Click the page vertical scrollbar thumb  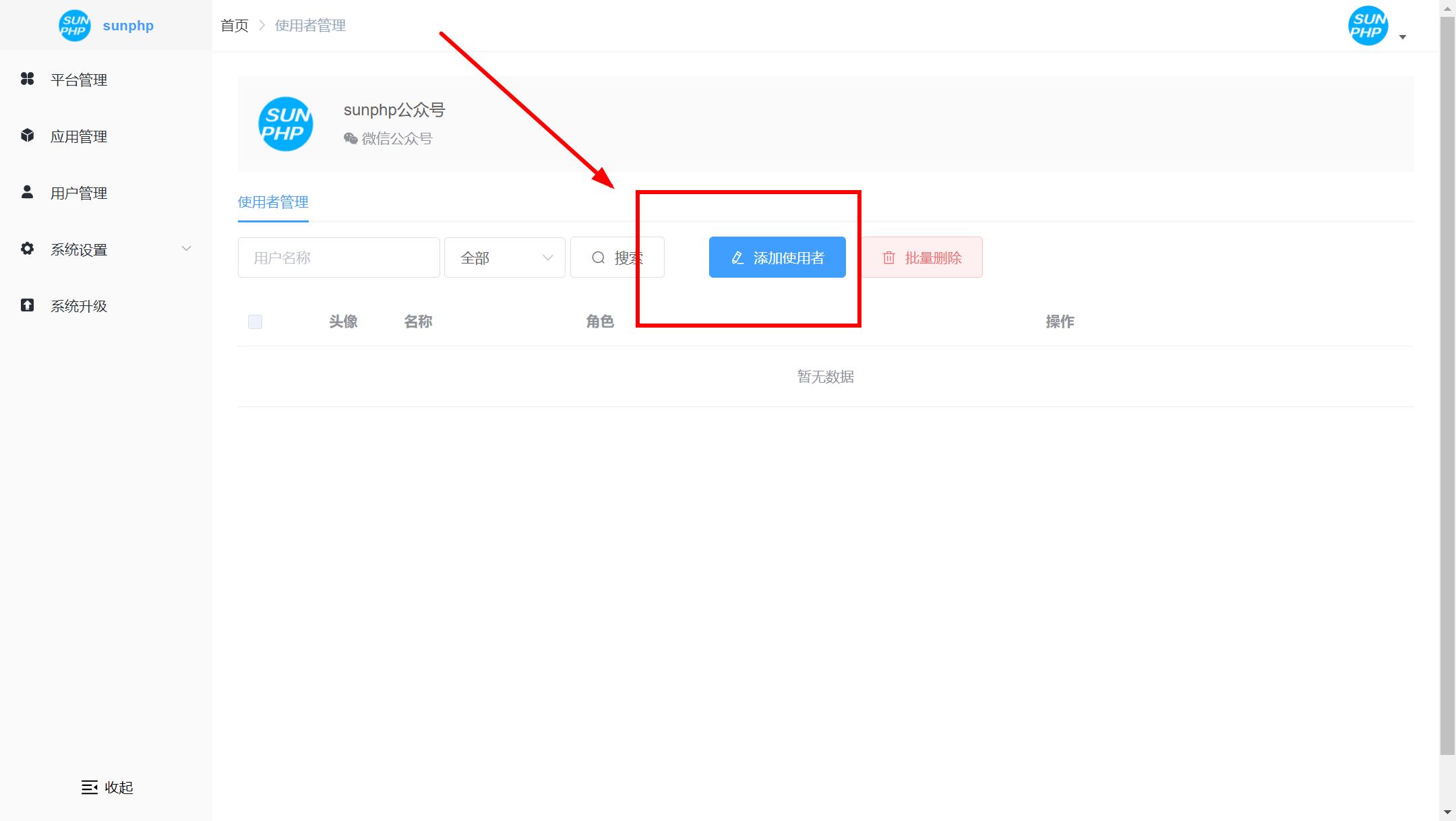coord(1447,386)
